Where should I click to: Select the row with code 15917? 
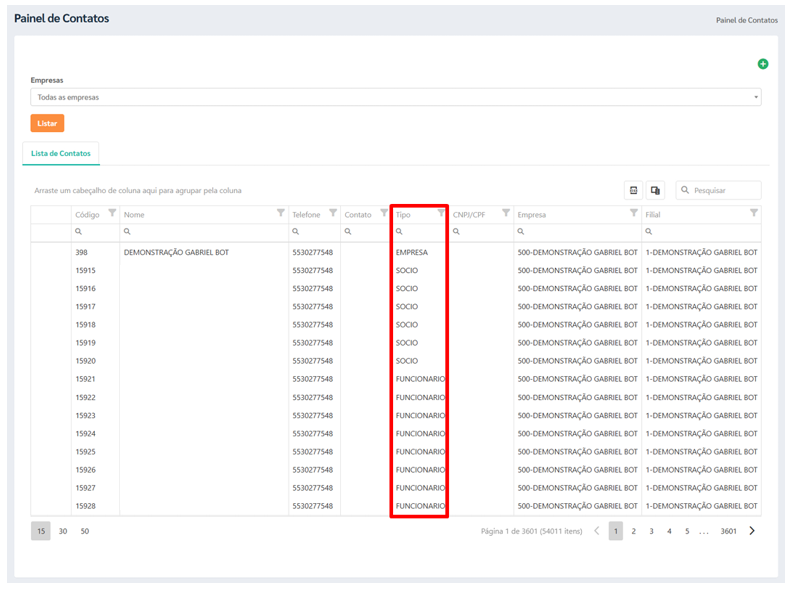pyautogui.click(x=396, y=307)
